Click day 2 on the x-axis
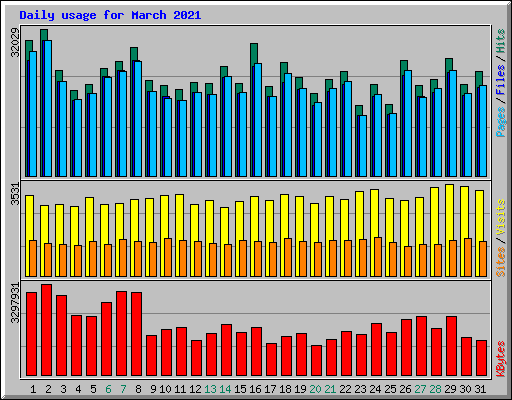 pyautogui.click(x=48, y=389)
